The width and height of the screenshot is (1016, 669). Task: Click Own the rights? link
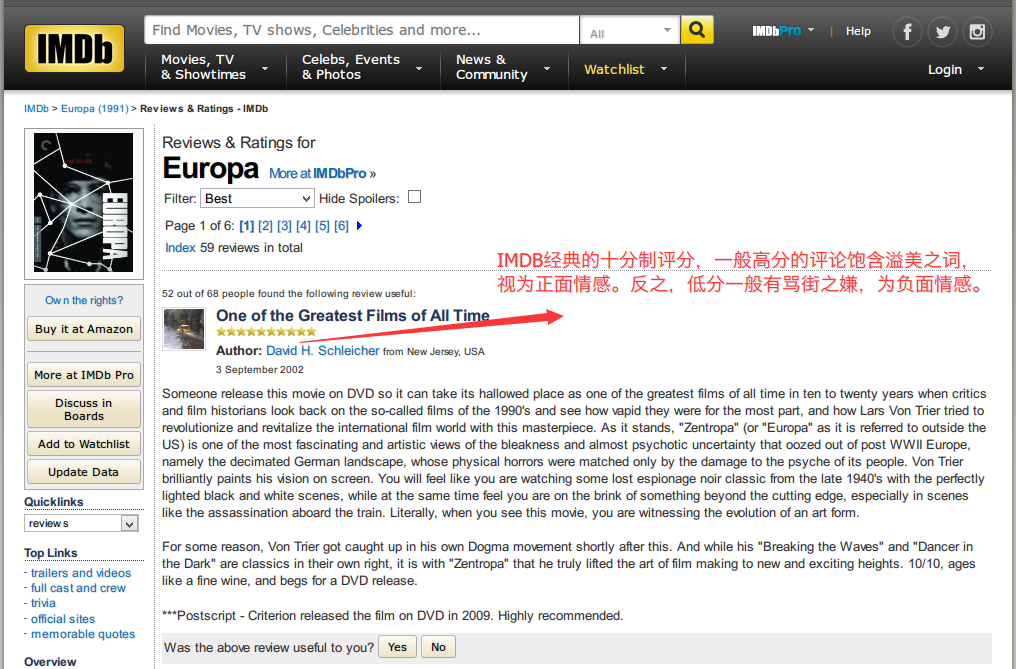click(x=84, y=300)
